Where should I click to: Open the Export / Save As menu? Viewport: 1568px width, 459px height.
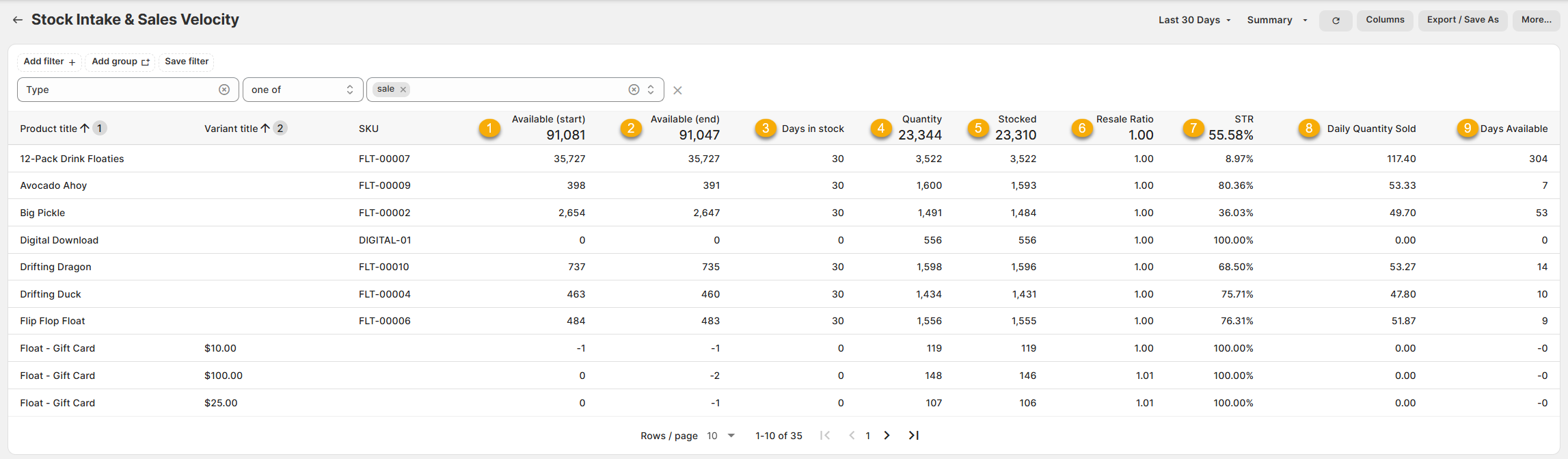pos(1462,20)
